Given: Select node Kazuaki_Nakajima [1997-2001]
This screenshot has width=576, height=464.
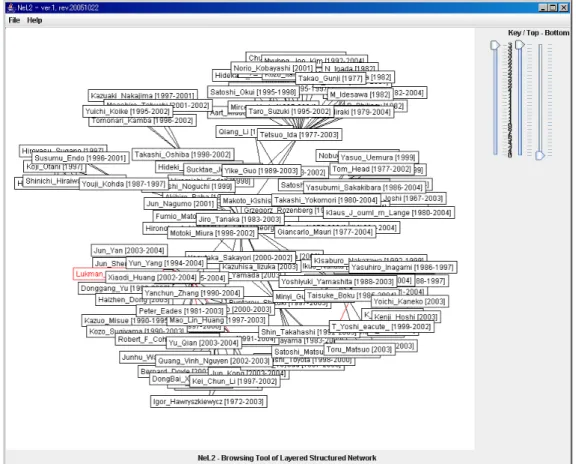Looking at the screenshot, I should click(x=143, y=96).
